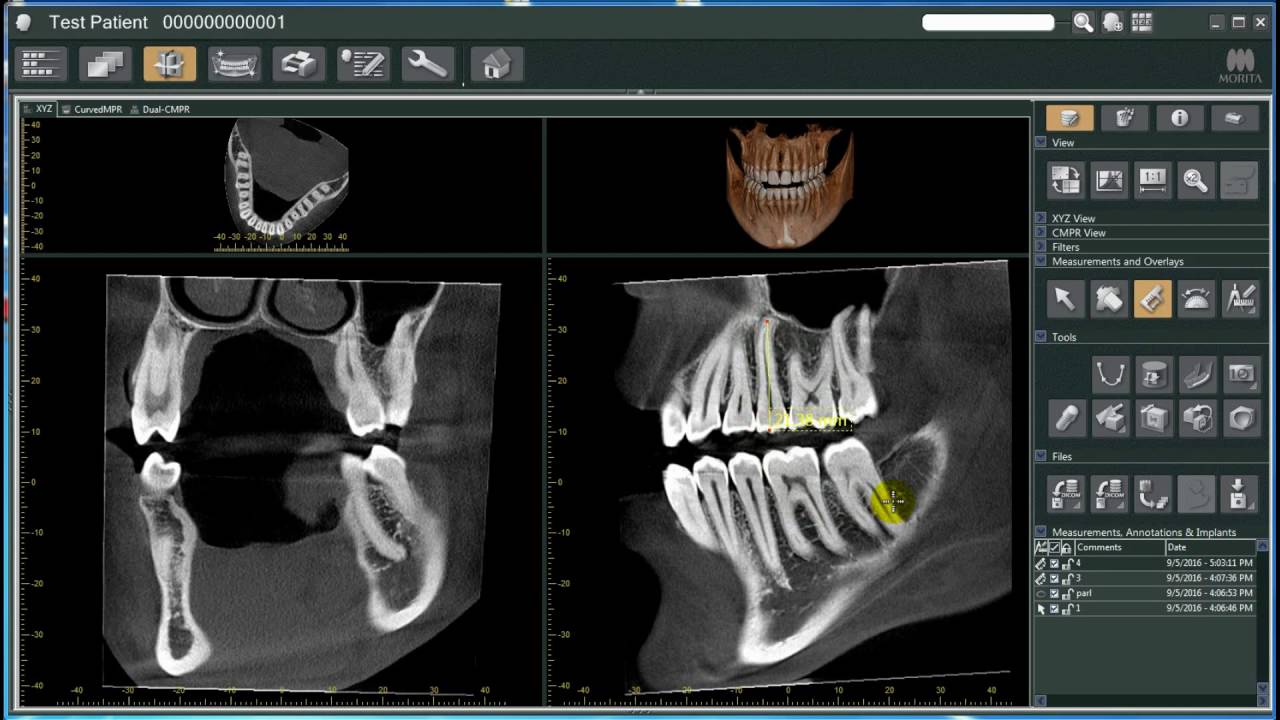Click the search text field
Screen dimensions: 1280x720
(x=988, y=22)
